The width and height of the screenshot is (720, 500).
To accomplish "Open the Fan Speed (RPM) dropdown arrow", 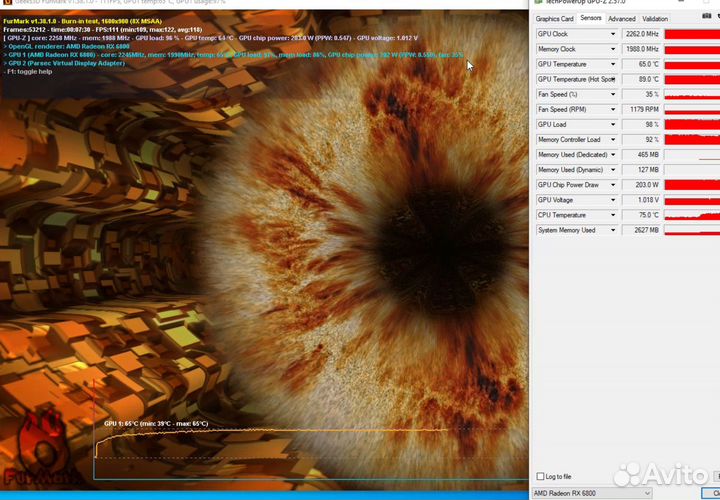I will click(x=613, y=109).
